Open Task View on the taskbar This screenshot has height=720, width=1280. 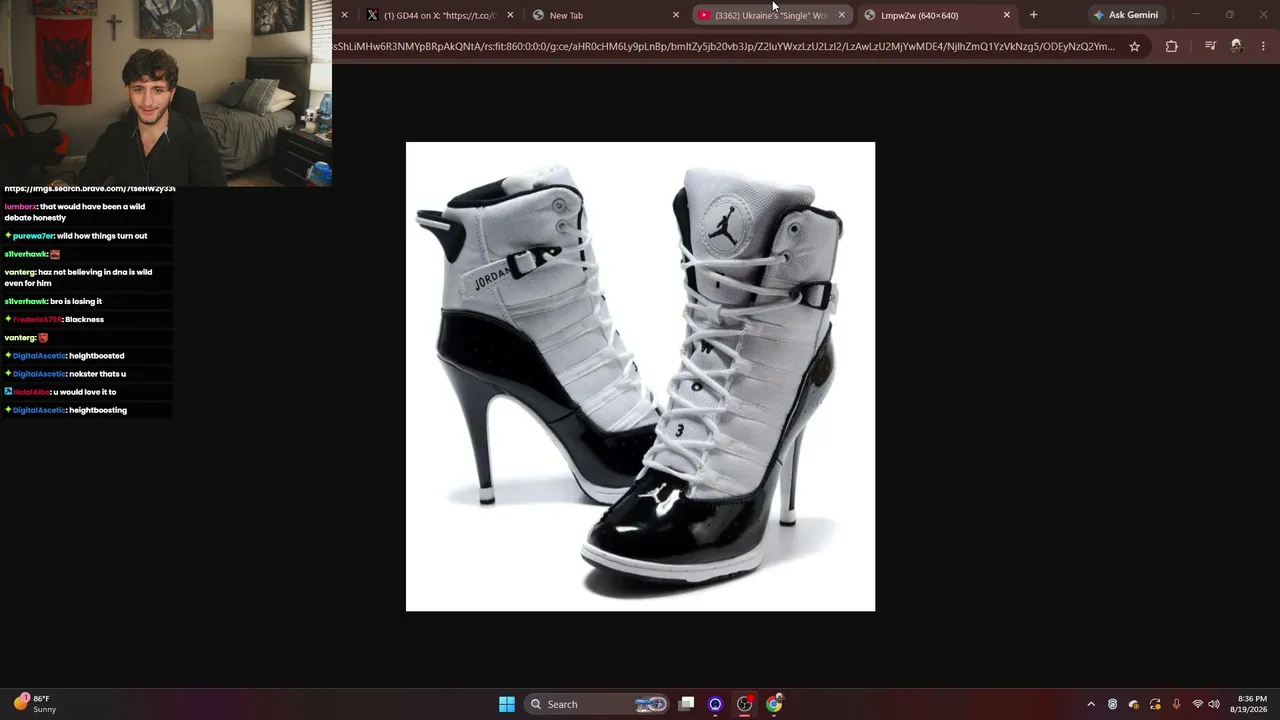coord(686,704)
